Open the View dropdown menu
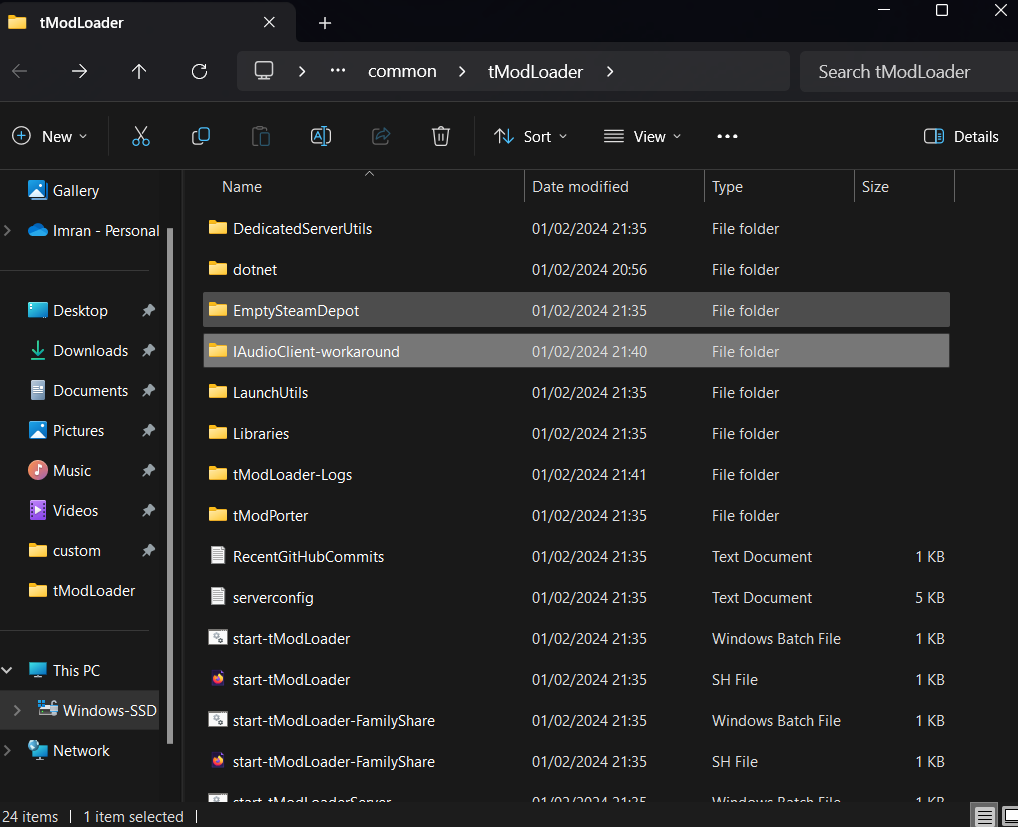Viewport: 1018px width, 827px height. (642, 136)
